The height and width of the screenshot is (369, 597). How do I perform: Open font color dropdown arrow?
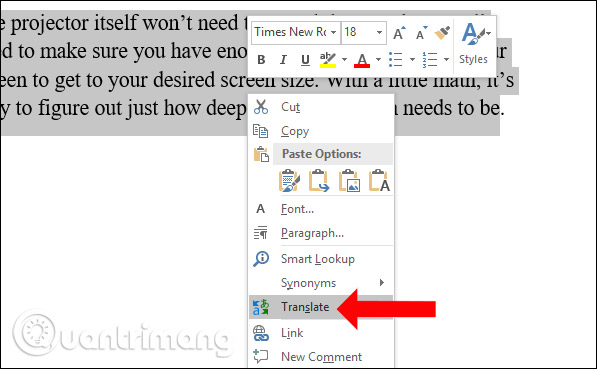coord(378,60)
